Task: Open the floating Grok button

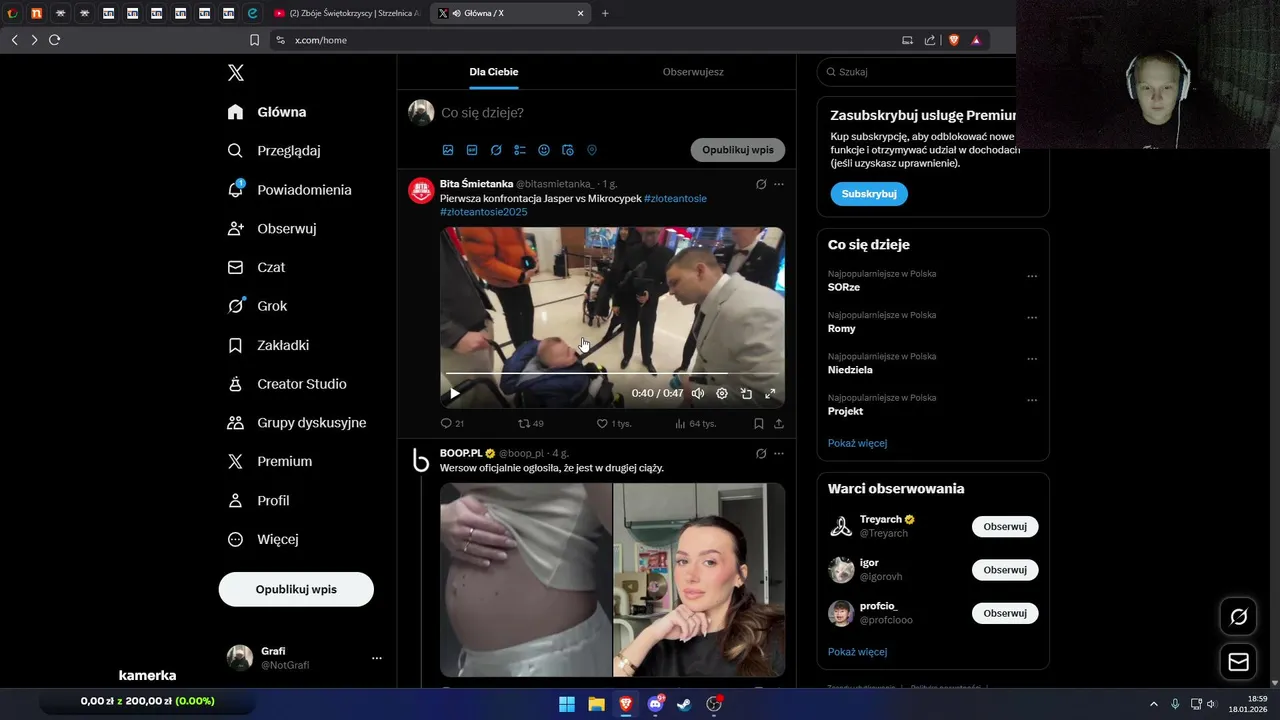Action: (x=1238, y=616)
